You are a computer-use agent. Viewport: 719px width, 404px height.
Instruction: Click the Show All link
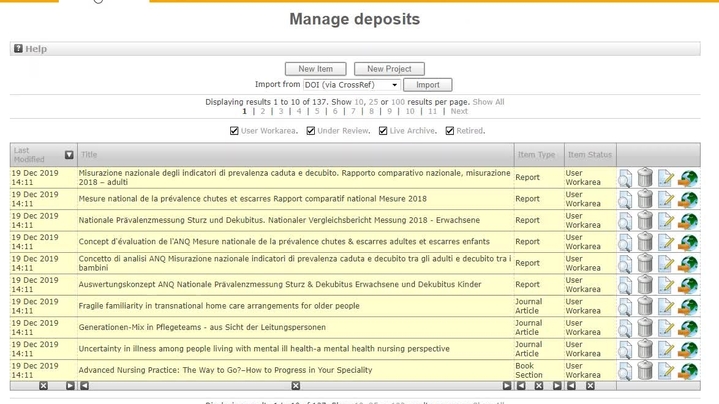click(x=488, y=102)
